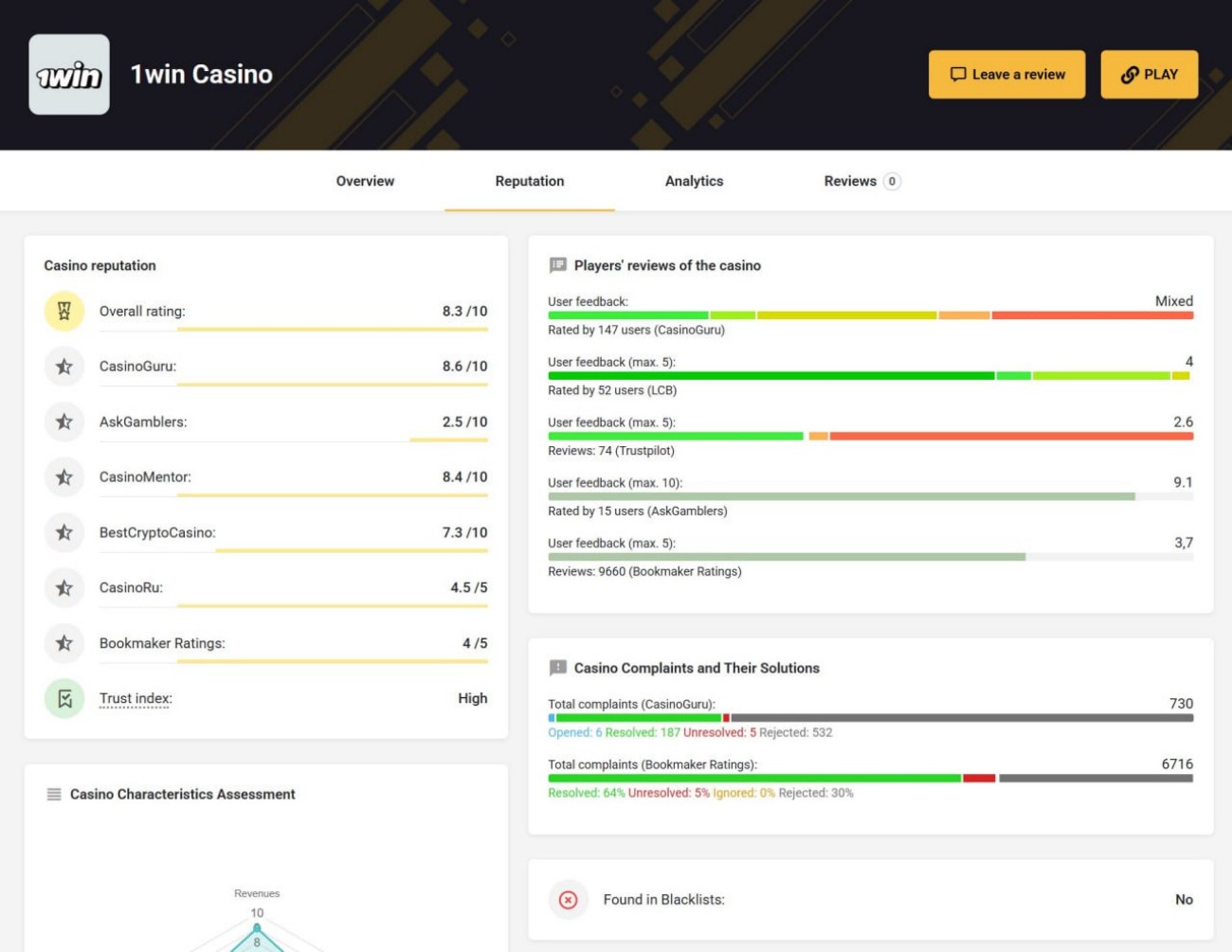Open the Overview tab
1232x952 pixels.
point(365,181)
